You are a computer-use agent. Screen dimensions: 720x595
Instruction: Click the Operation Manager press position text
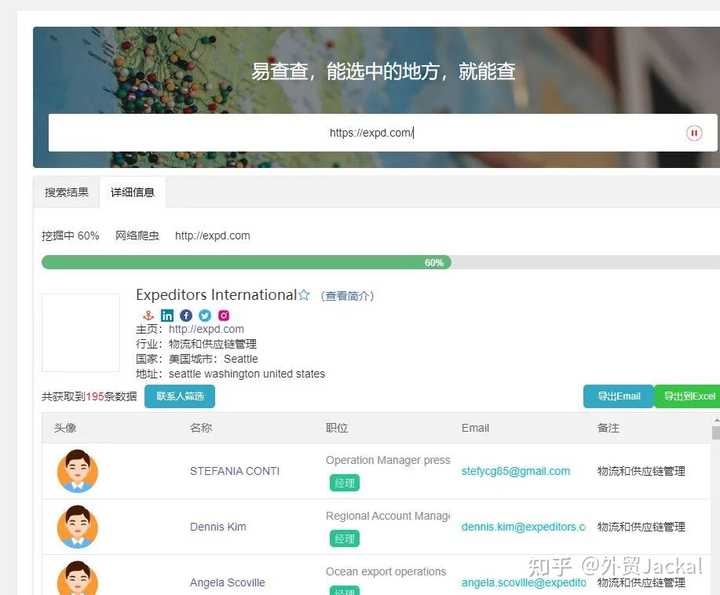pyautogui.click(x=388, y=460)
